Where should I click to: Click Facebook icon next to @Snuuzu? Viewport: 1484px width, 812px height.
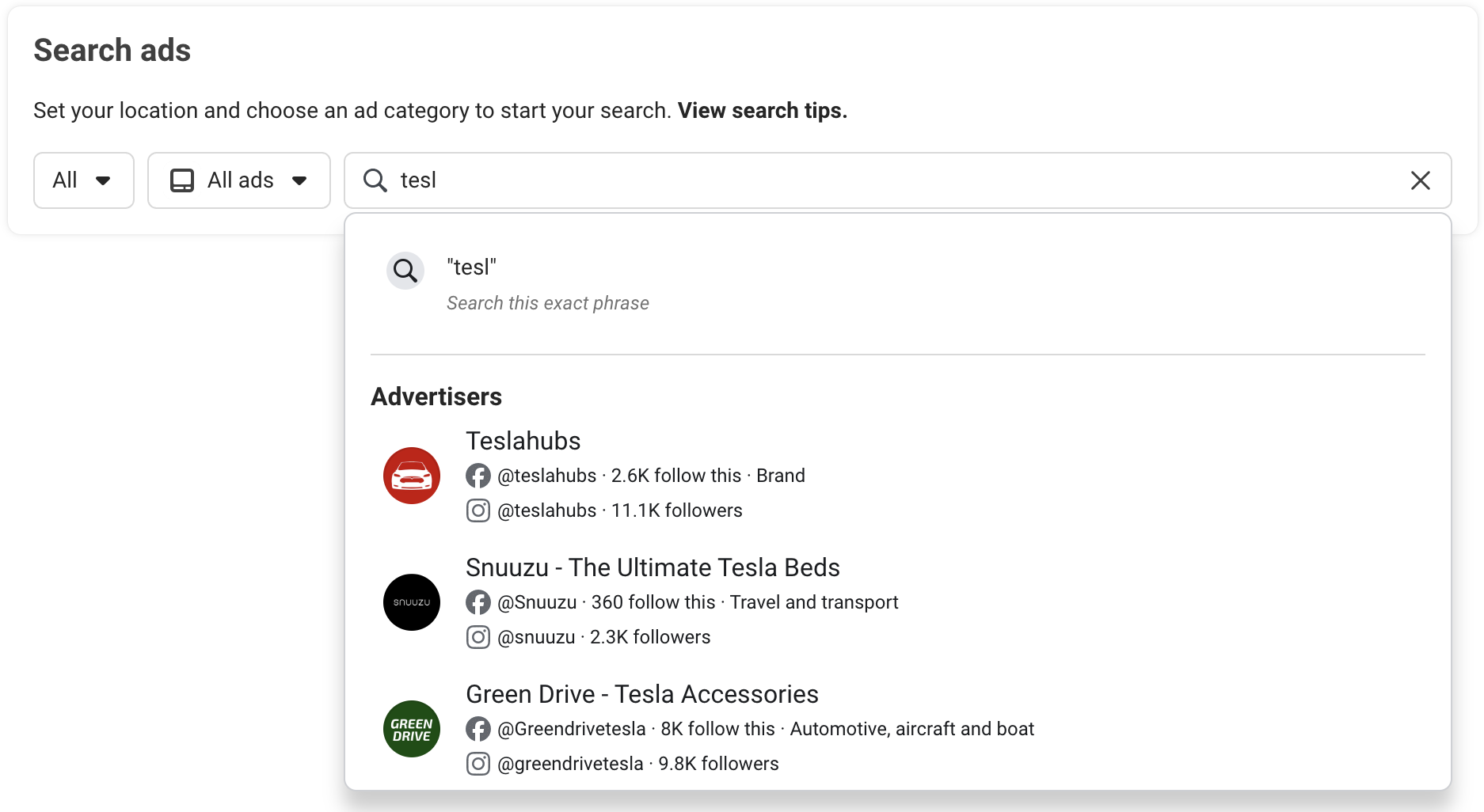478,602
